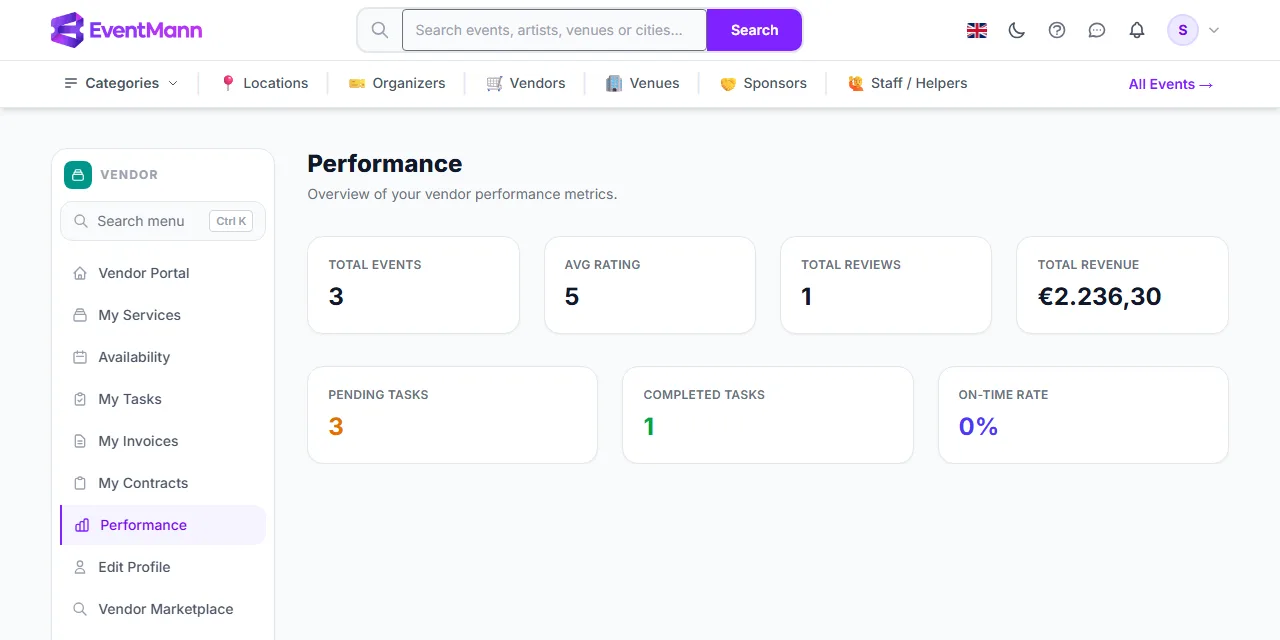
Task: Click the Total Revenue value €2.236,30
Action: (1099, 296)
